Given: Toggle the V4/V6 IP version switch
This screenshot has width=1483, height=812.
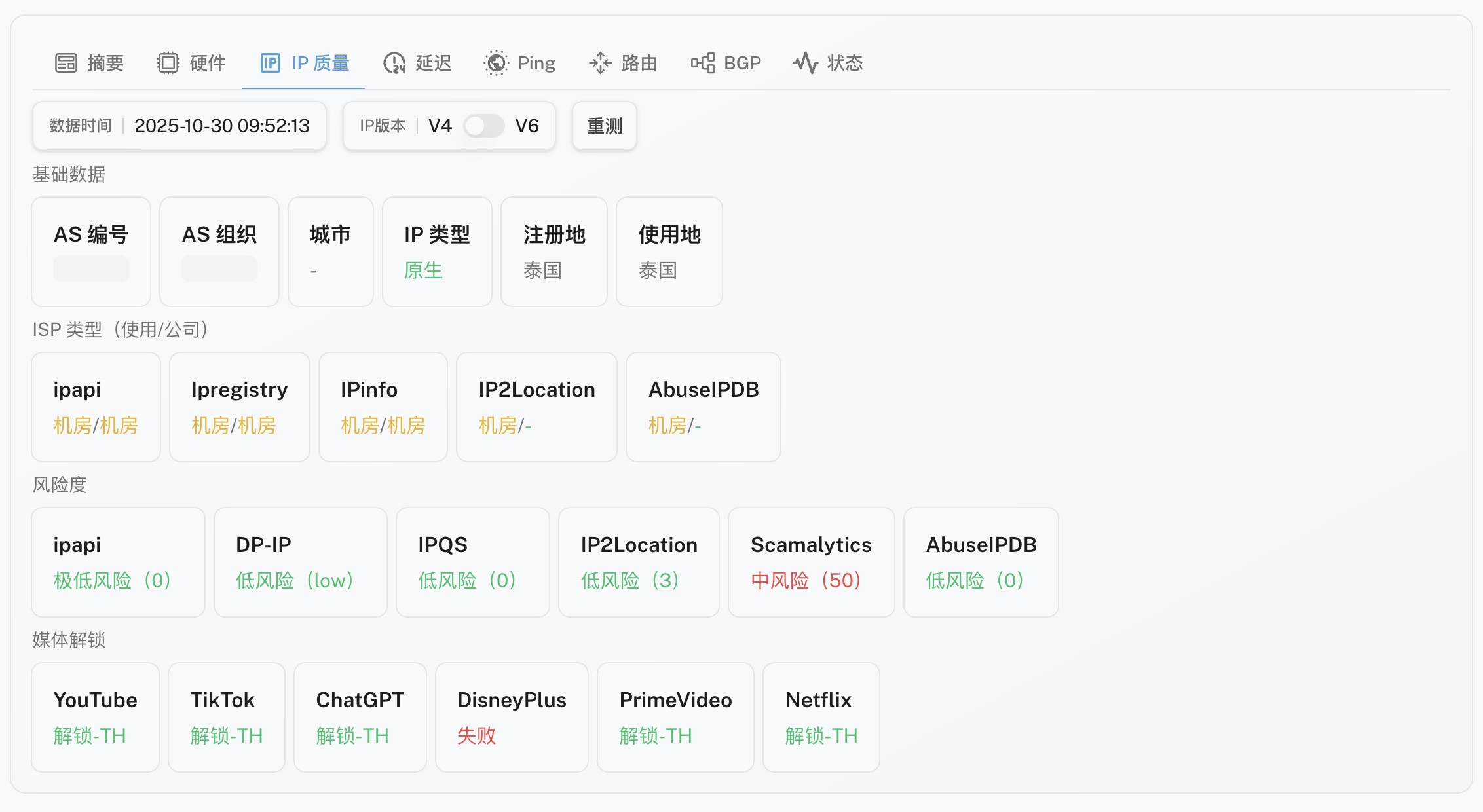Looking at the screenshot, I should pyautogui.click(x=483, y=126).
